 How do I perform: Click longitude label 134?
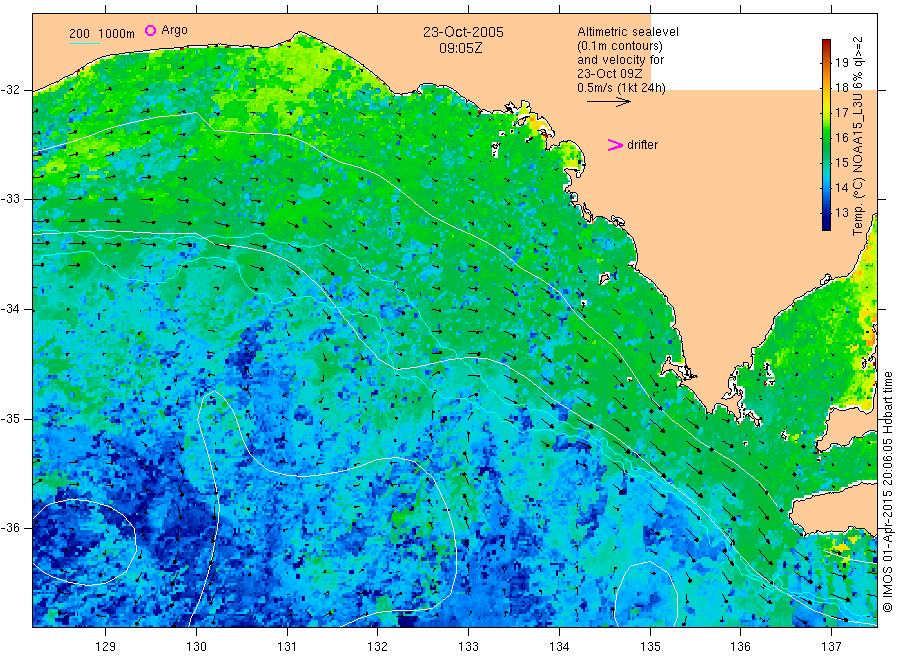pyautogui.click(x=559, y=647)
